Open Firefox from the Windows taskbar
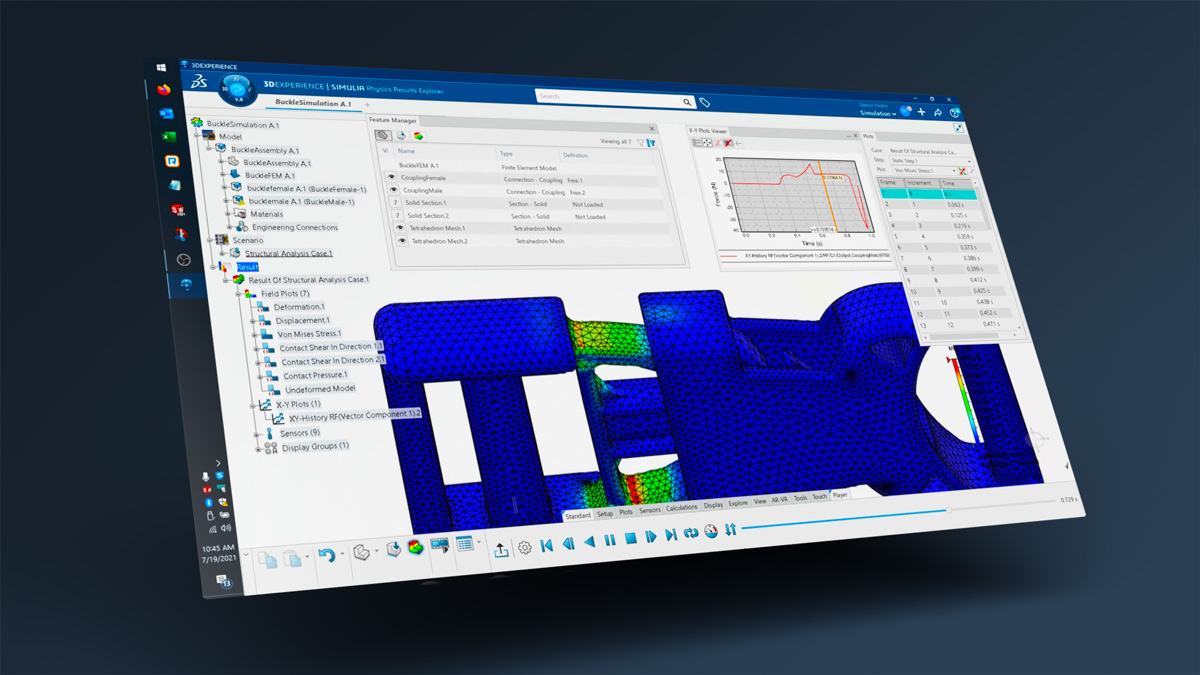The height and width of the screenshot is (675, 1200). coord(164,89)
